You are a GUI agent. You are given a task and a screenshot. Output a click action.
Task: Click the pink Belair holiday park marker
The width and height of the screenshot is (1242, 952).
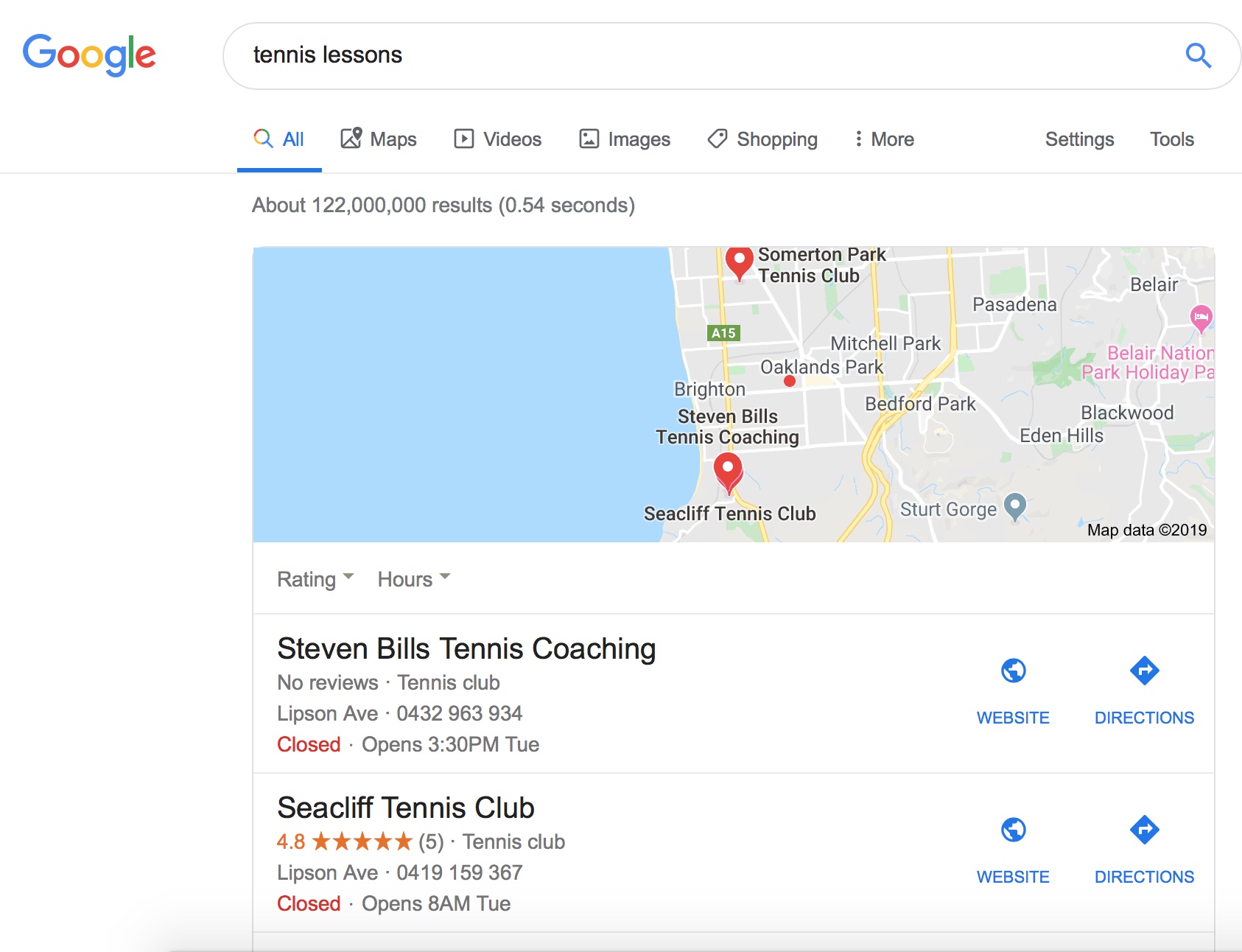pos(1201,318)
